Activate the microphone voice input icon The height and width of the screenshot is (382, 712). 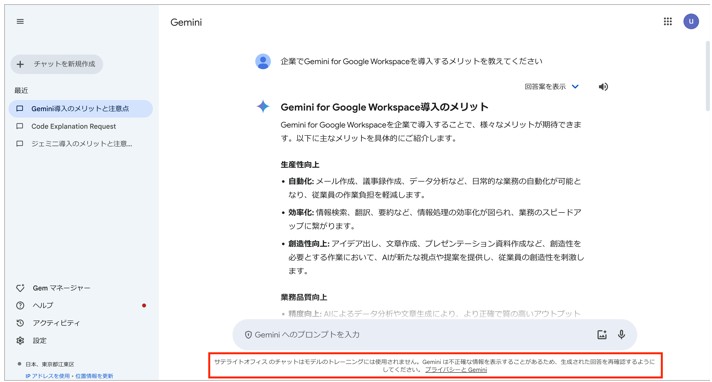click(621, 334)
